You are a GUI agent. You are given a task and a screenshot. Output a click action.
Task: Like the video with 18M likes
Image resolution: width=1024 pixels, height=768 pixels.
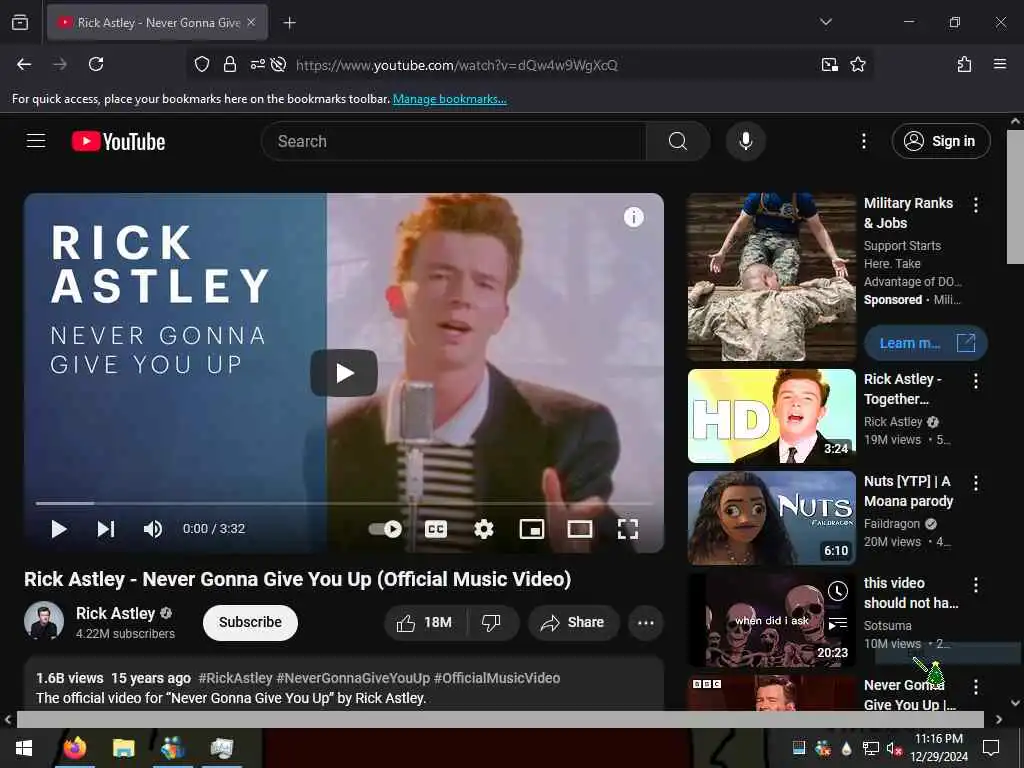[425, 622]
